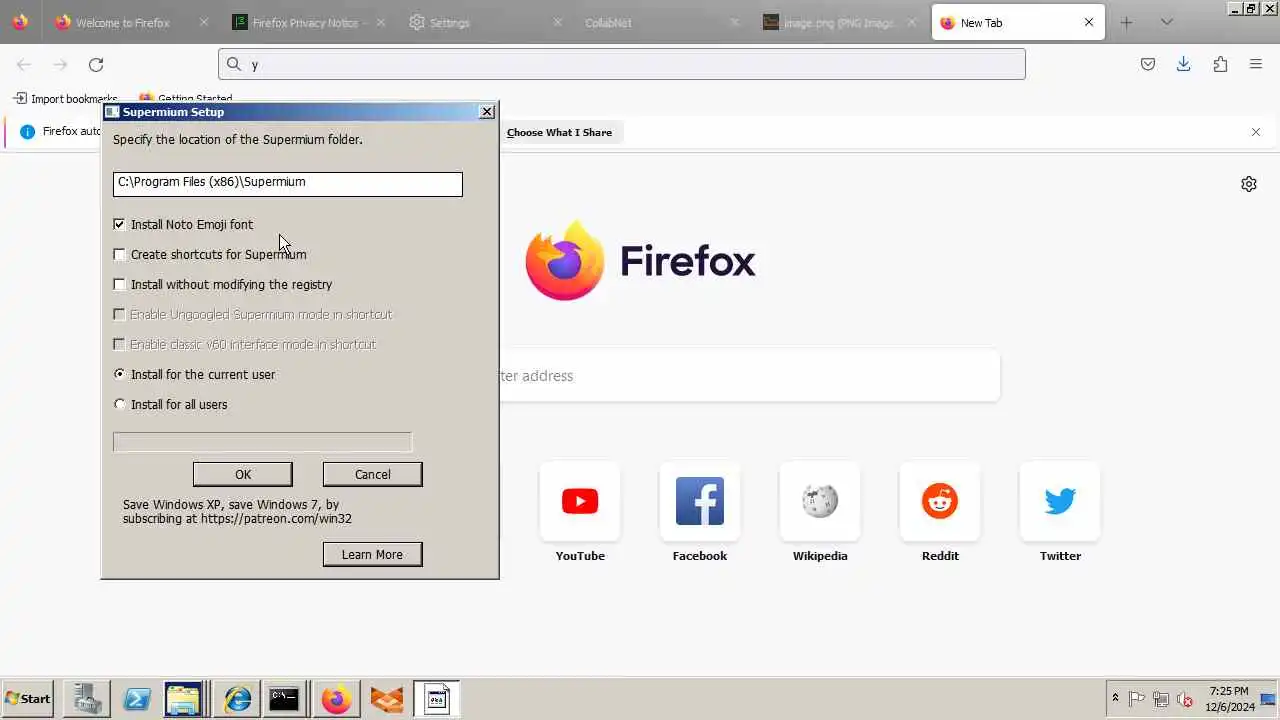Click the network tray icon
The height and width of the screenshot is (720, 1280).
tap(1161, 699)
